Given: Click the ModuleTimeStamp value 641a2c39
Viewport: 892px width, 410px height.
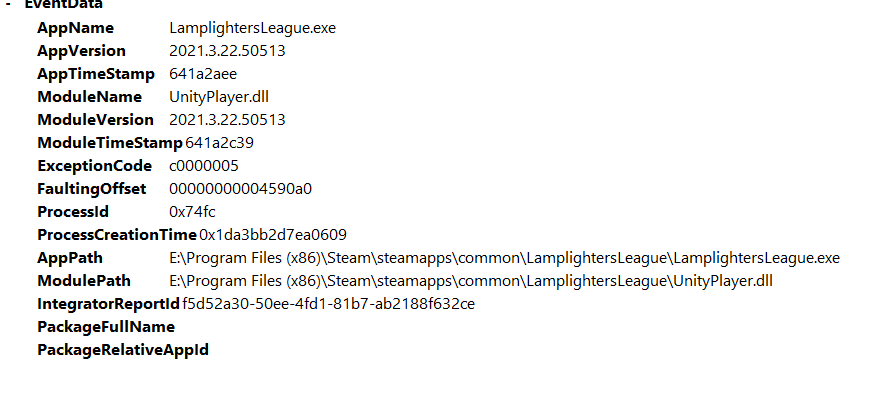Looking at the screenshot, I should pyautogui.click(x=219, y=143).
